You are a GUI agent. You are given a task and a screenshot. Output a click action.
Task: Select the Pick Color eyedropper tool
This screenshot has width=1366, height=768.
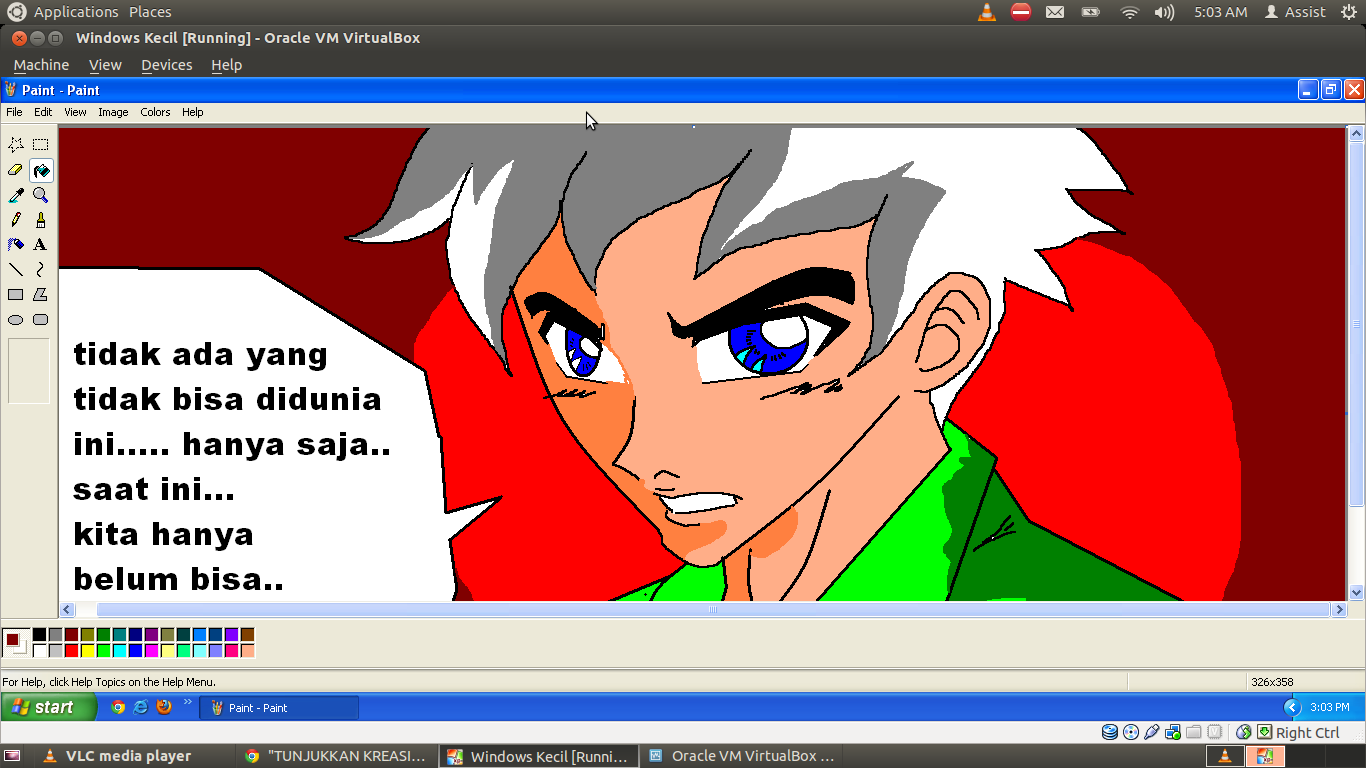16,195
